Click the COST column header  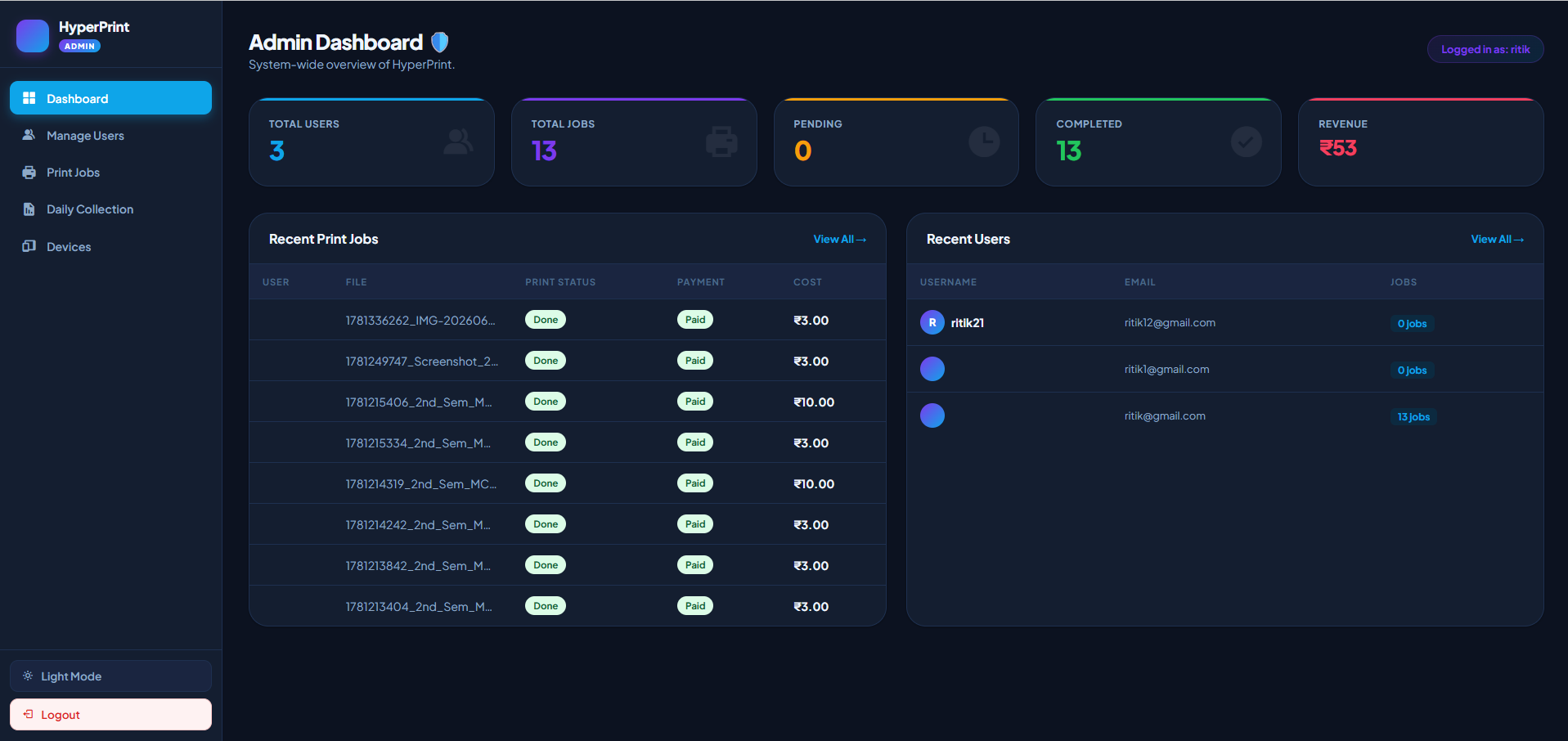807,282
